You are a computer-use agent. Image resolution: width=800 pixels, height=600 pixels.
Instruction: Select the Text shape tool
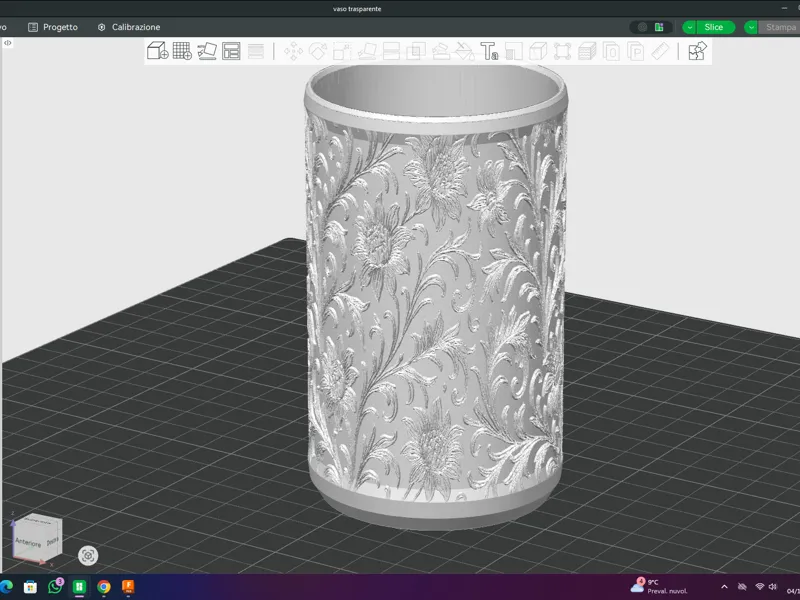tap(489, 52)
